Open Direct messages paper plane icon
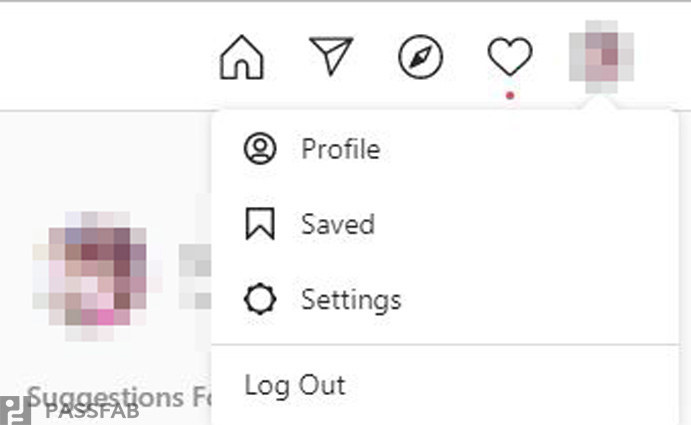The image size is (691, 425). (x=331, y=57)
